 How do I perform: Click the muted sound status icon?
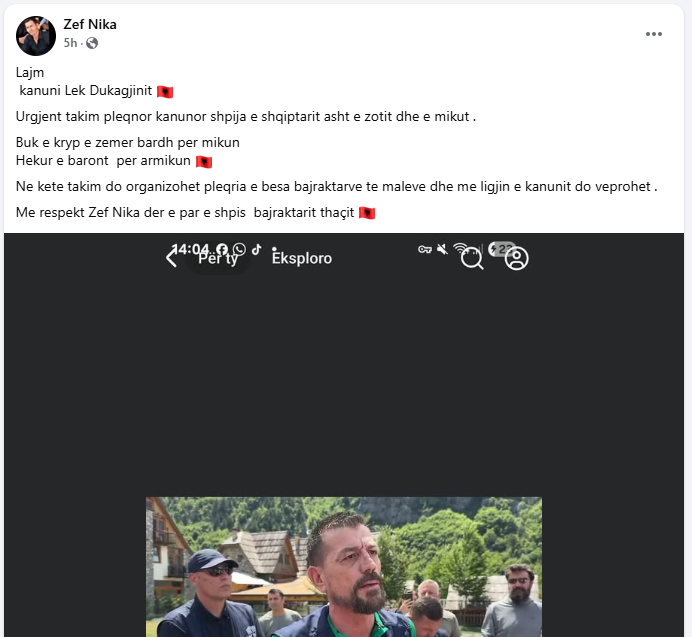coord(442,249)
